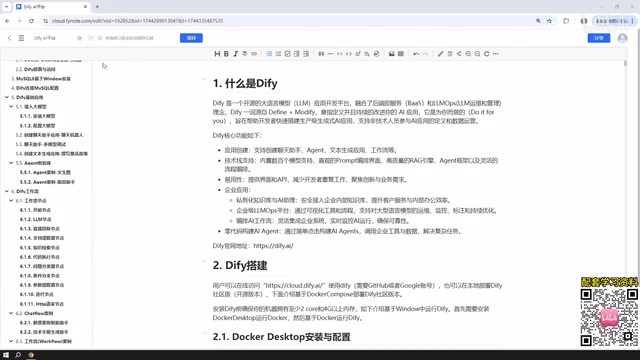Open the more options ellipsis in toolbar
Viewport: 640px width, 360px height.
pos(496,54)
